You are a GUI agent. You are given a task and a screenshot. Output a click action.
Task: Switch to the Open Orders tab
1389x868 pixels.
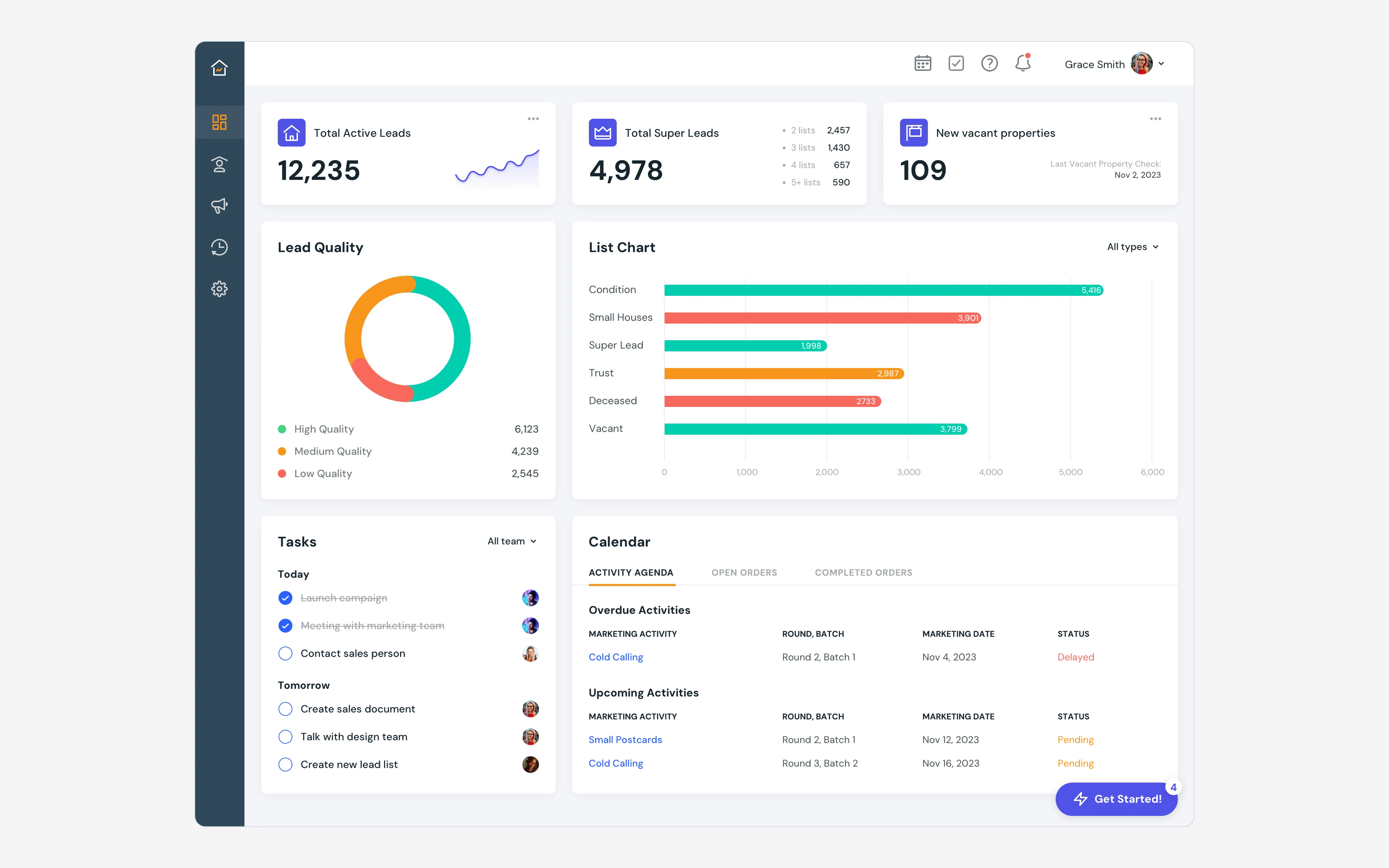(744, 572)
